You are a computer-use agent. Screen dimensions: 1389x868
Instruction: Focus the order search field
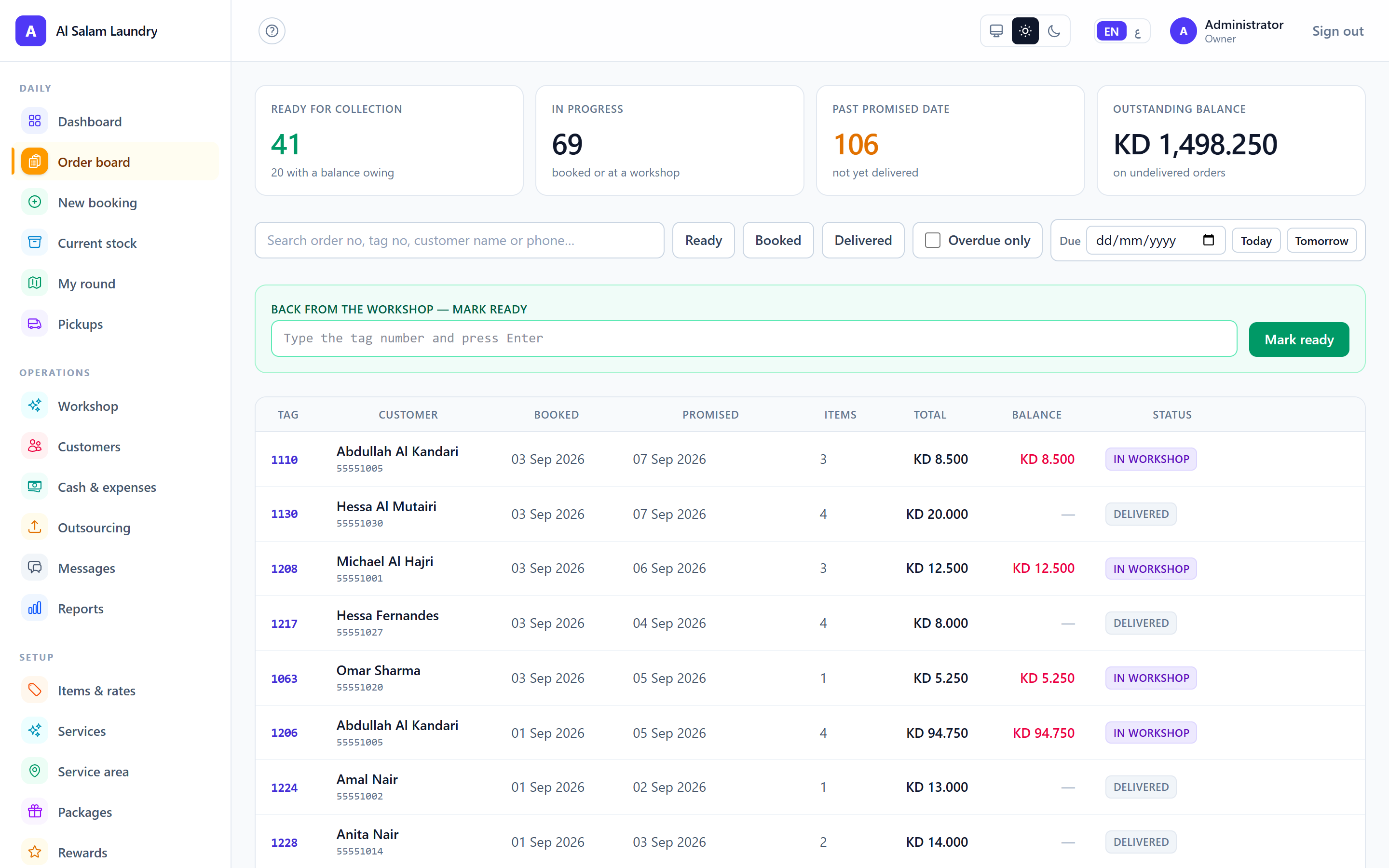click(459, 240)
